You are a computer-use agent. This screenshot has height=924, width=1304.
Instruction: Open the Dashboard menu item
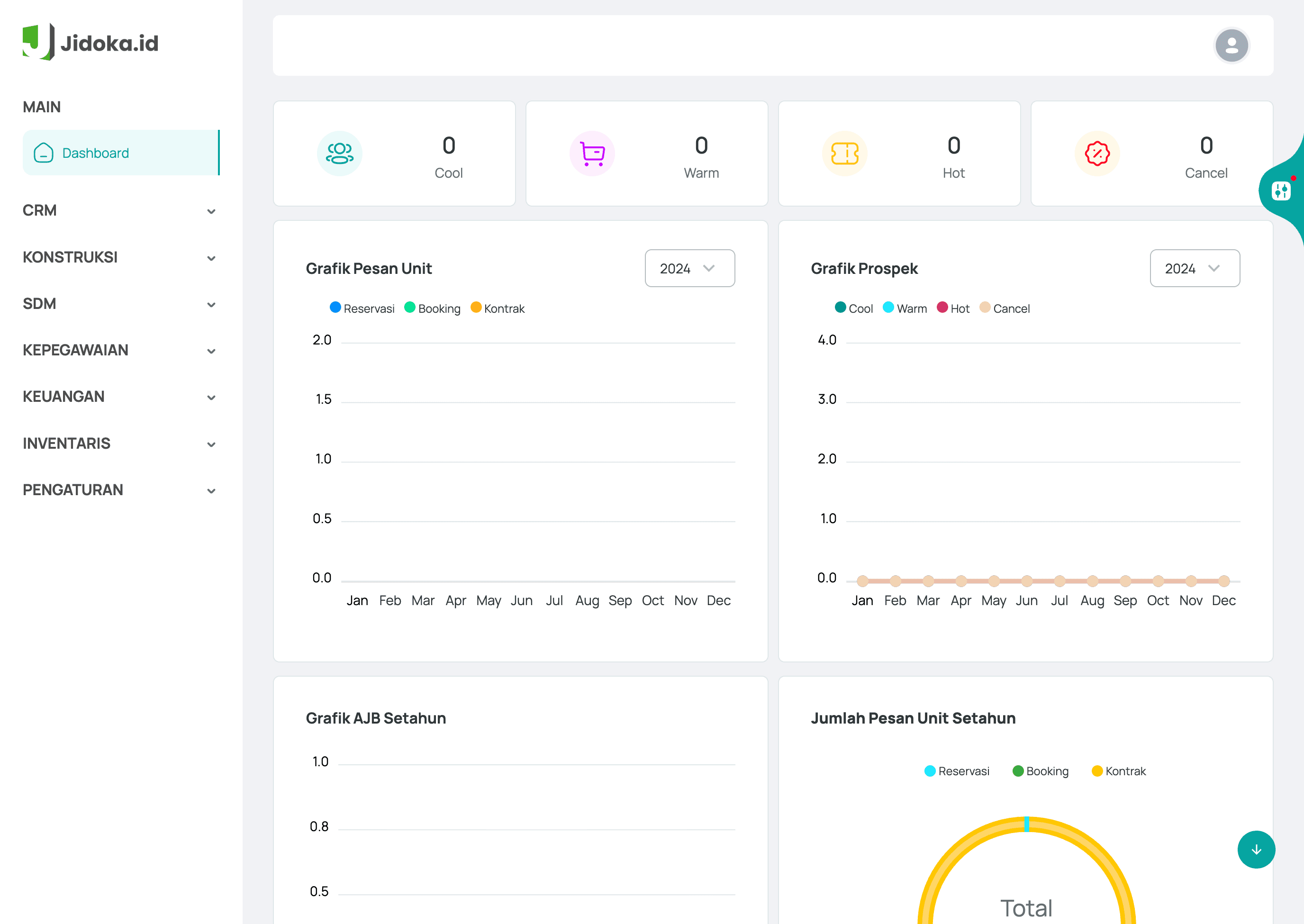121,153
